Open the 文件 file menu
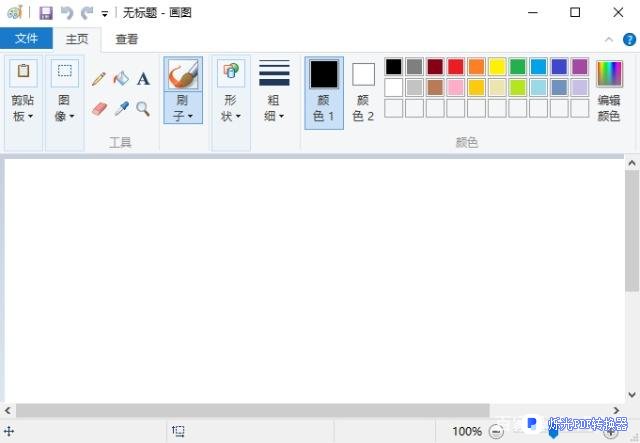 click(26, 38)
